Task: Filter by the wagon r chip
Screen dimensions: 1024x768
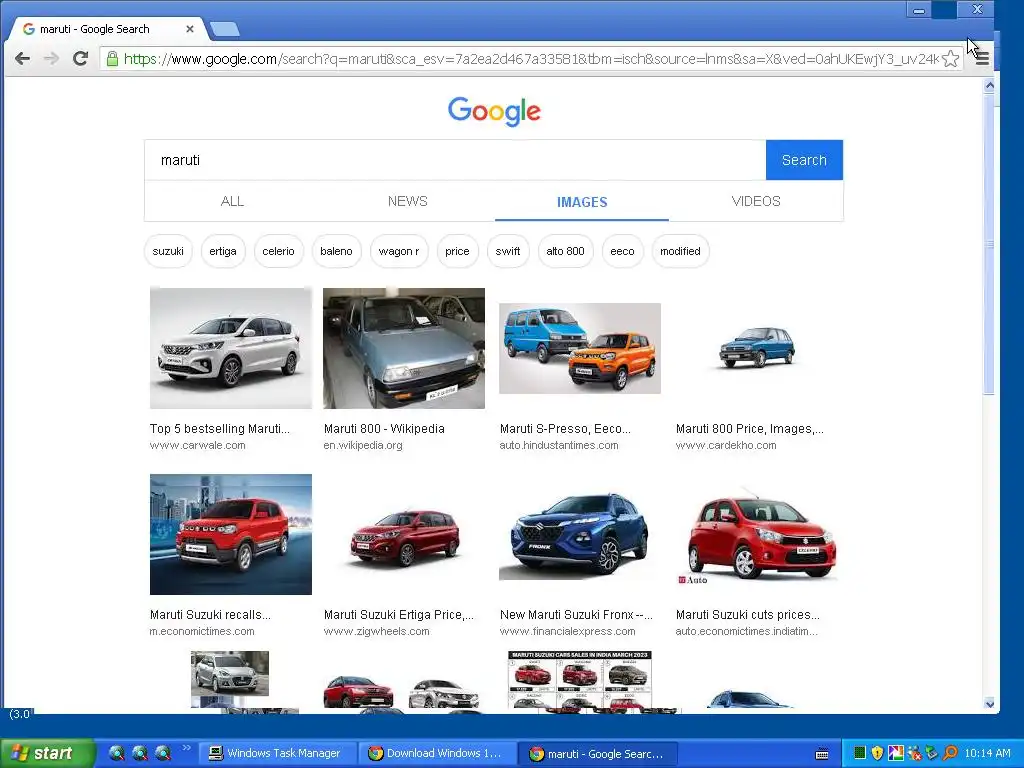Action: tap(398, 251)
